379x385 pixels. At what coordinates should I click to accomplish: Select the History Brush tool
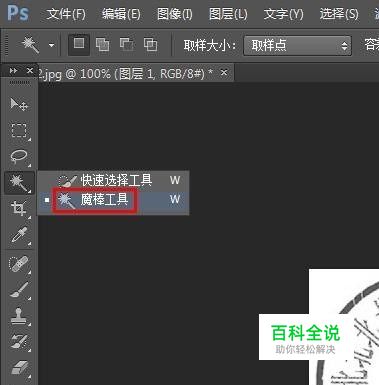[19, 342]
